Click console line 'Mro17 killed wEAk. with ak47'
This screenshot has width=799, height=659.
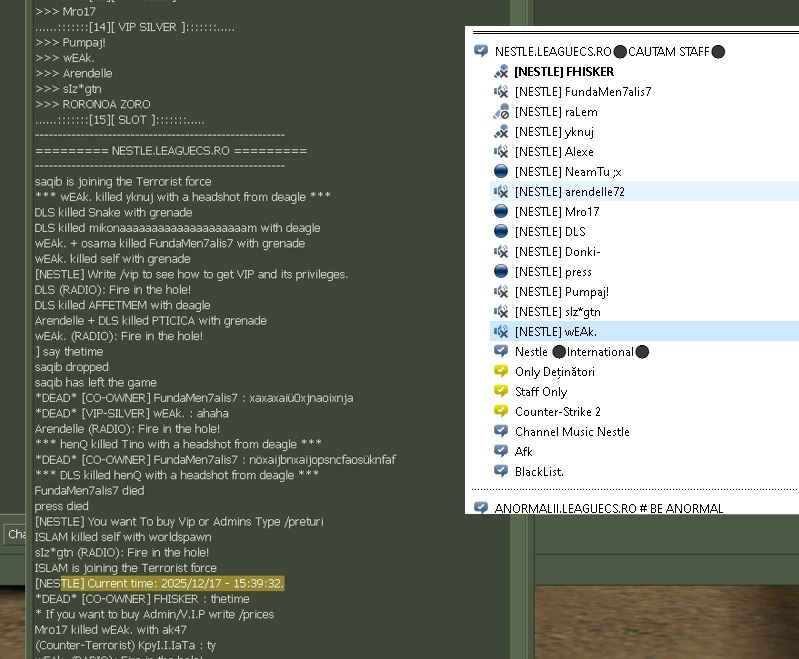(x=111, y=629)
